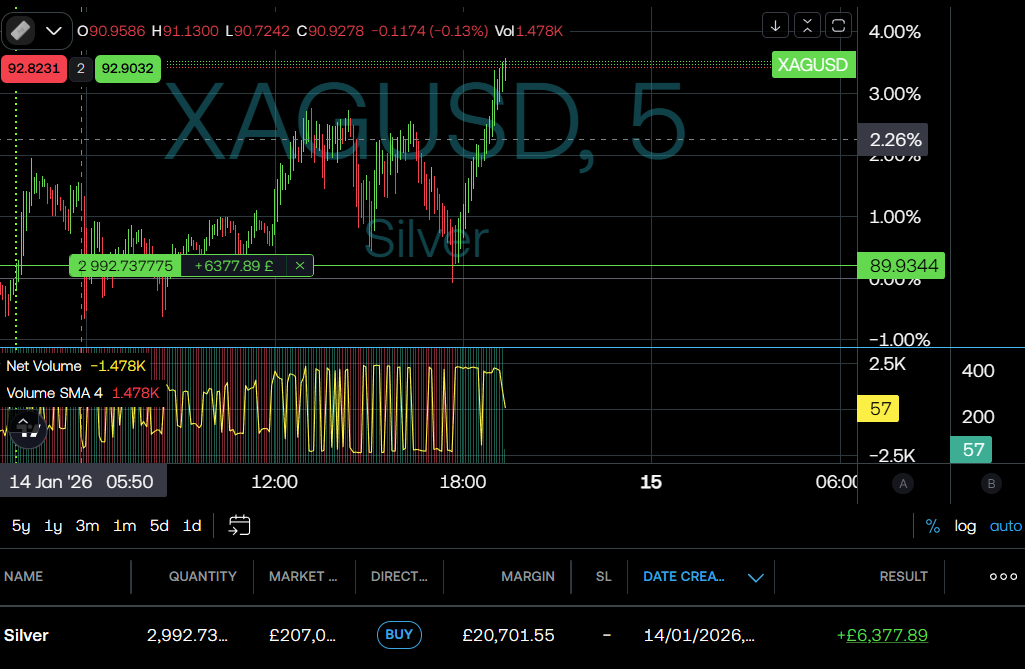Toggle log scale mode
This screenshot has width=1025, height=669.
tap(965, 526)
